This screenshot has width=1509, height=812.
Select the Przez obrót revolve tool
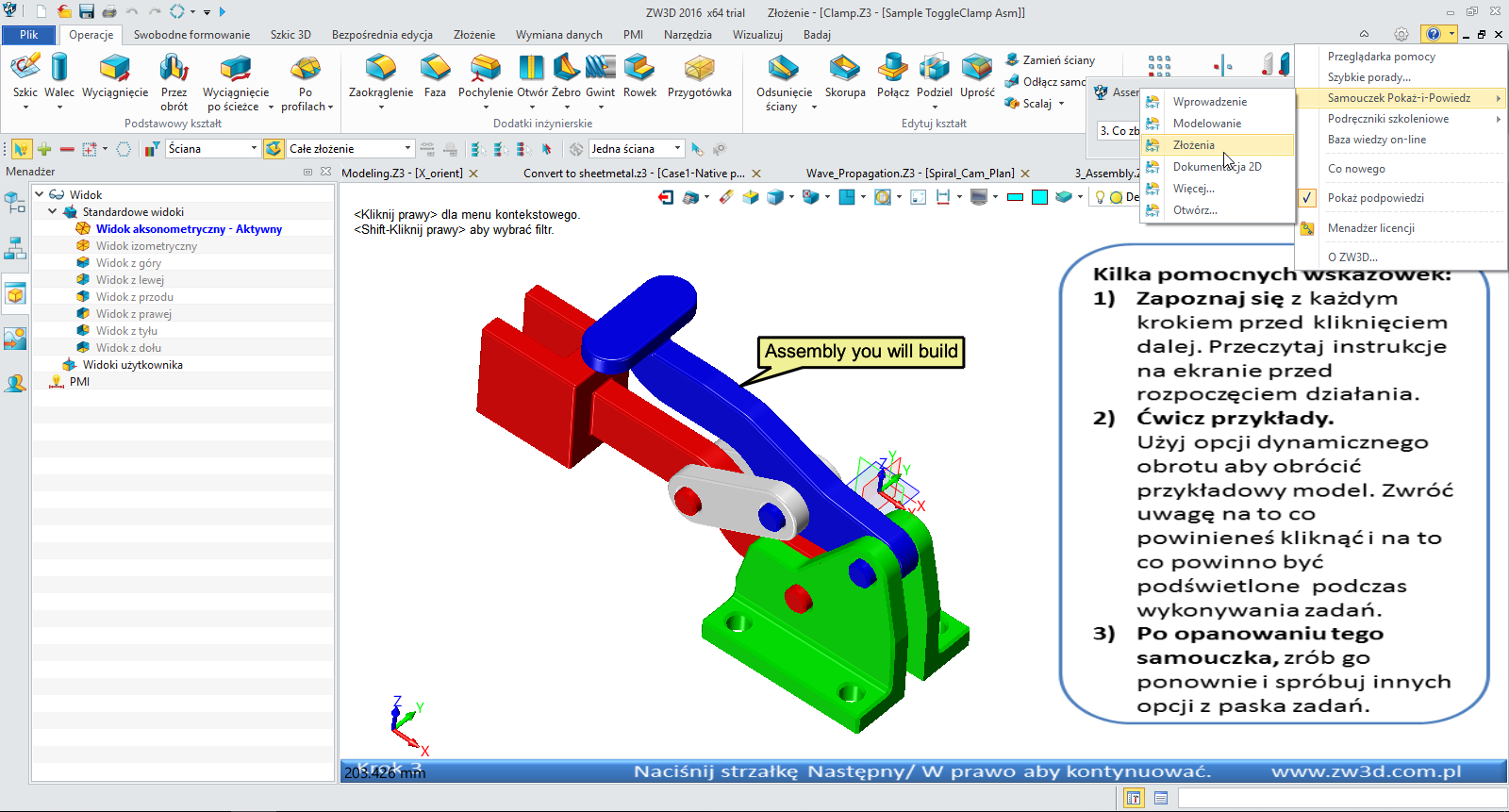pos(174,82)
